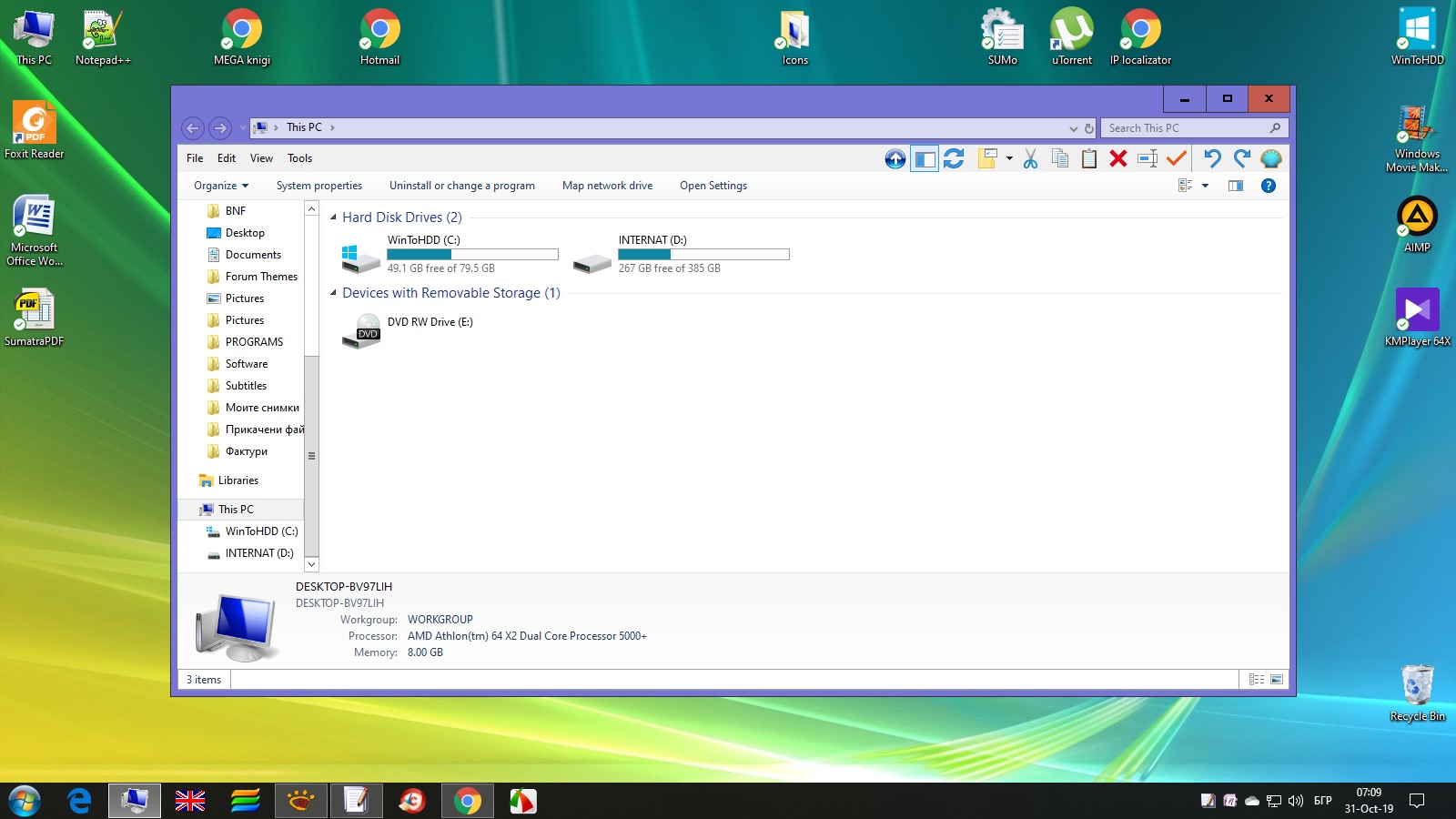Open the View menu
This screenshot has height=819, width=1456.
(x=261, y=158)
